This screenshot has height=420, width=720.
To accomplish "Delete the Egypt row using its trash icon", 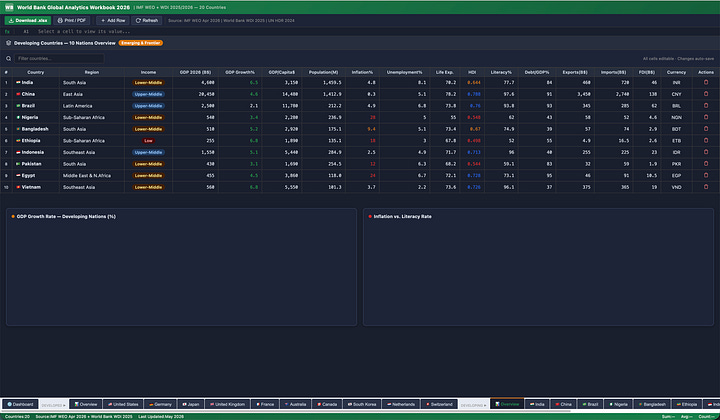I will click(706, 175).
